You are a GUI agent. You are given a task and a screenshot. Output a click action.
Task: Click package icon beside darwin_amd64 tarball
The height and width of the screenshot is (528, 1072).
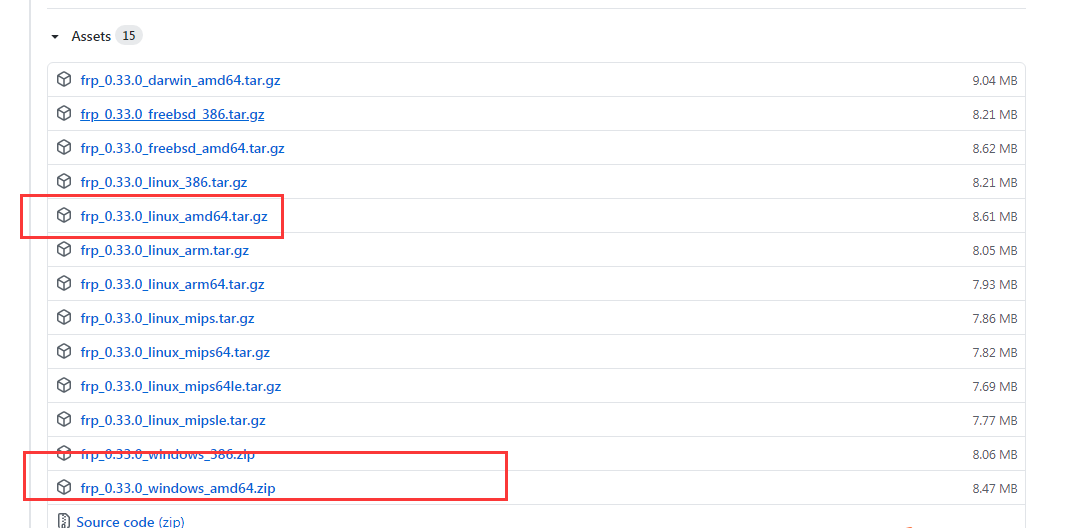point(64,80)
